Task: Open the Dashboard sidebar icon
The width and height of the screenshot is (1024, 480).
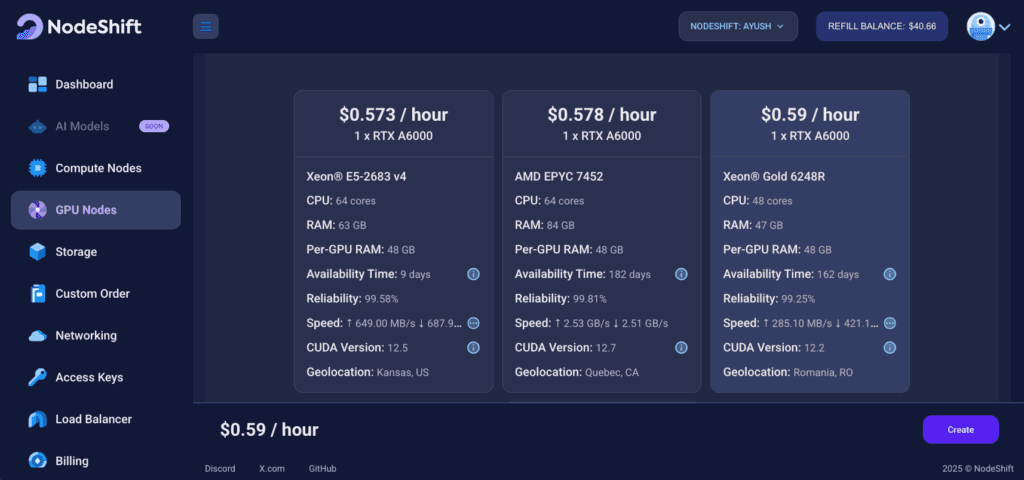Action: click(x=37, y=84)
